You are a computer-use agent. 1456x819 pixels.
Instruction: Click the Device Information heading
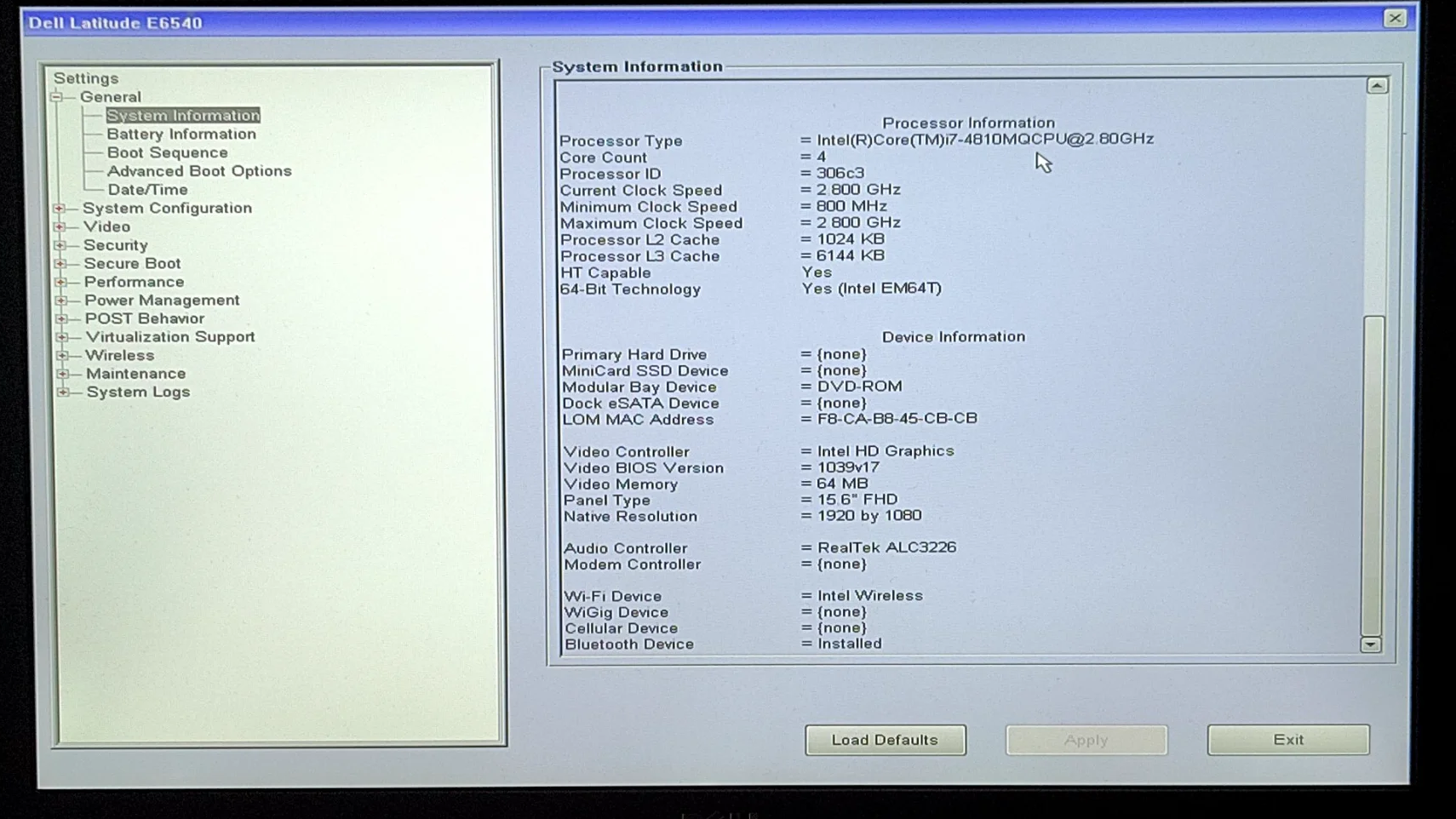[954, 337]
